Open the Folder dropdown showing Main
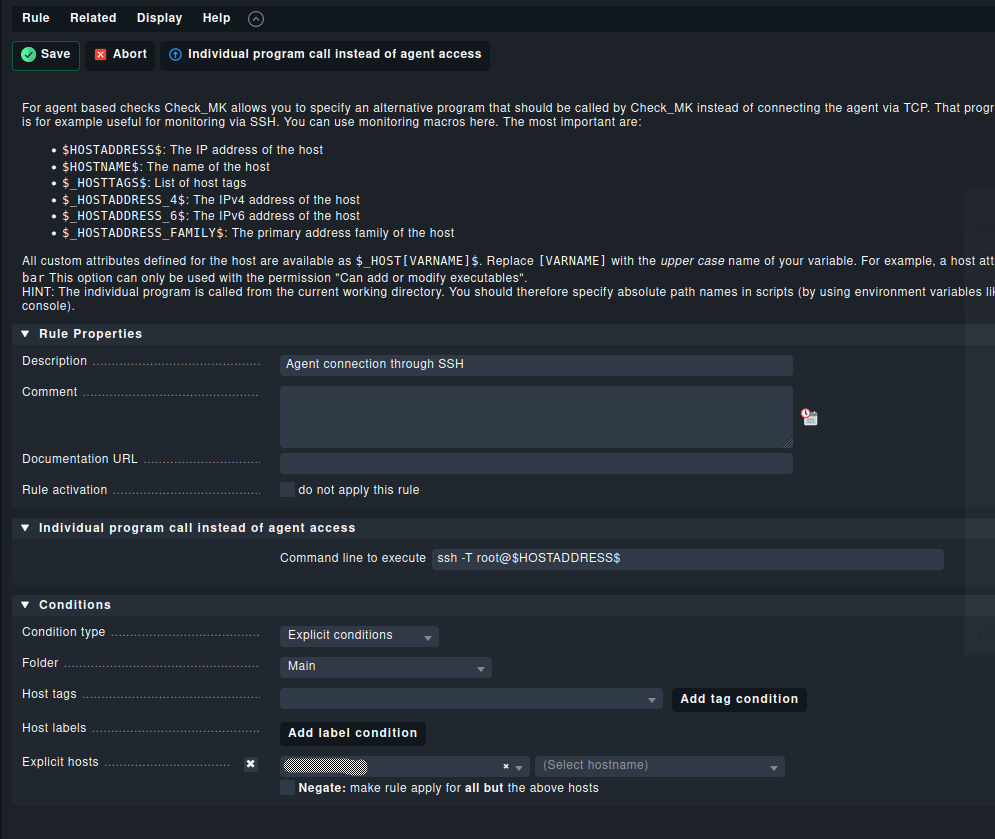 point(385,667)
